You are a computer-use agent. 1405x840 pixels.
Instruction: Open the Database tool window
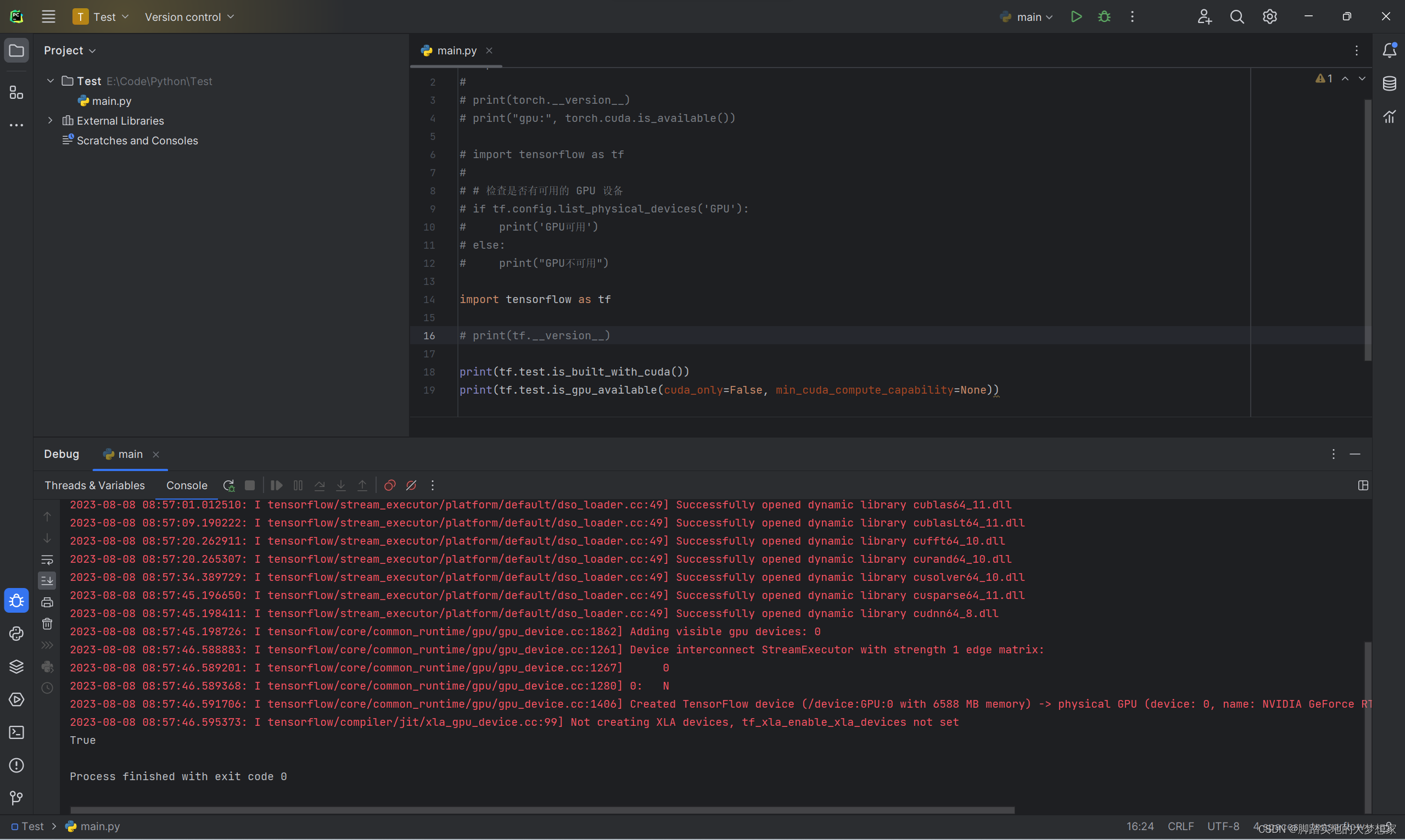[1389, 84]
